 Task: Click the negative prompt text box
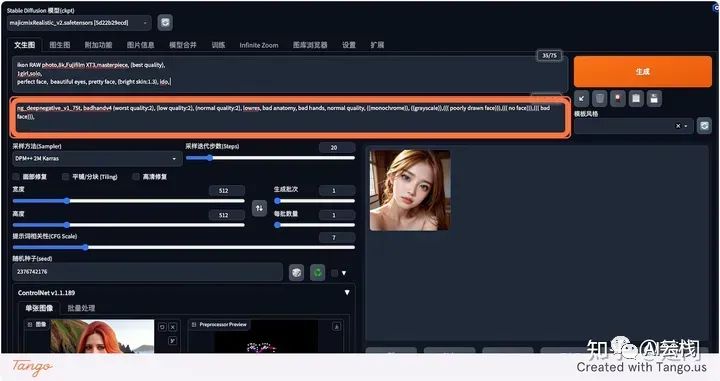point(290,117)
